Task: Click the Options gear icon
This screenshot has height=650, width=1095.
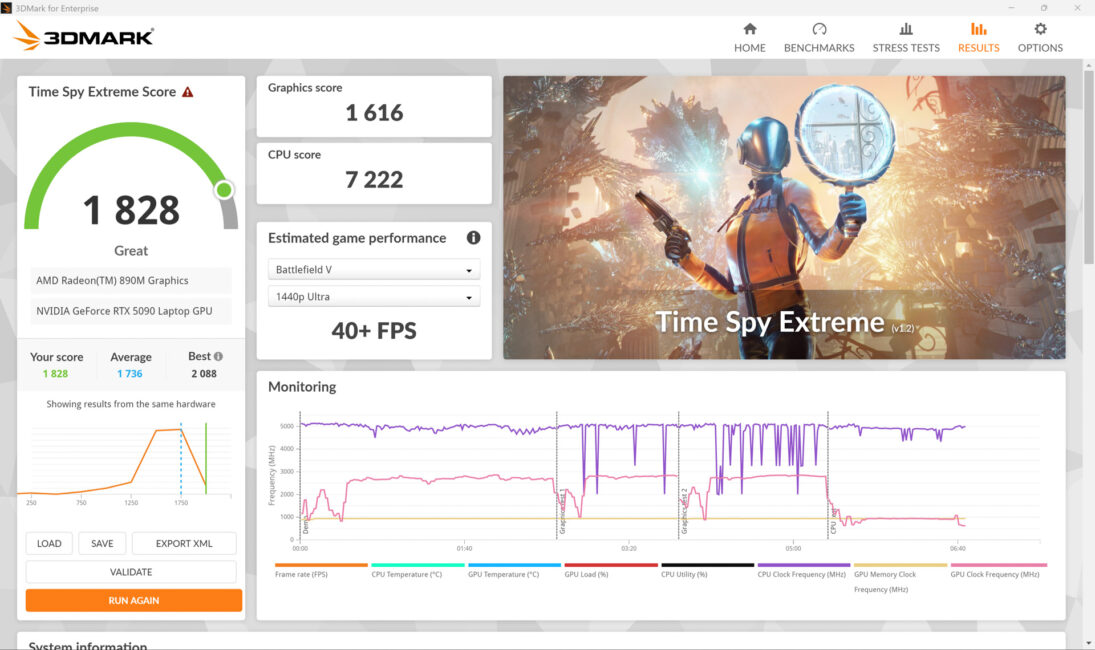Action: 1041,29
